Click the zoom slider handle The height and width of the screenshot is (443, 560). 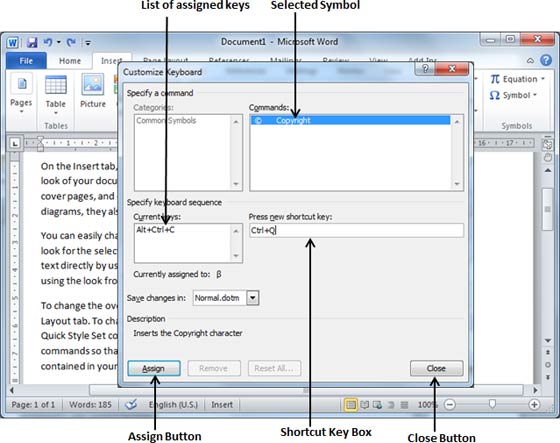[492, 404]
